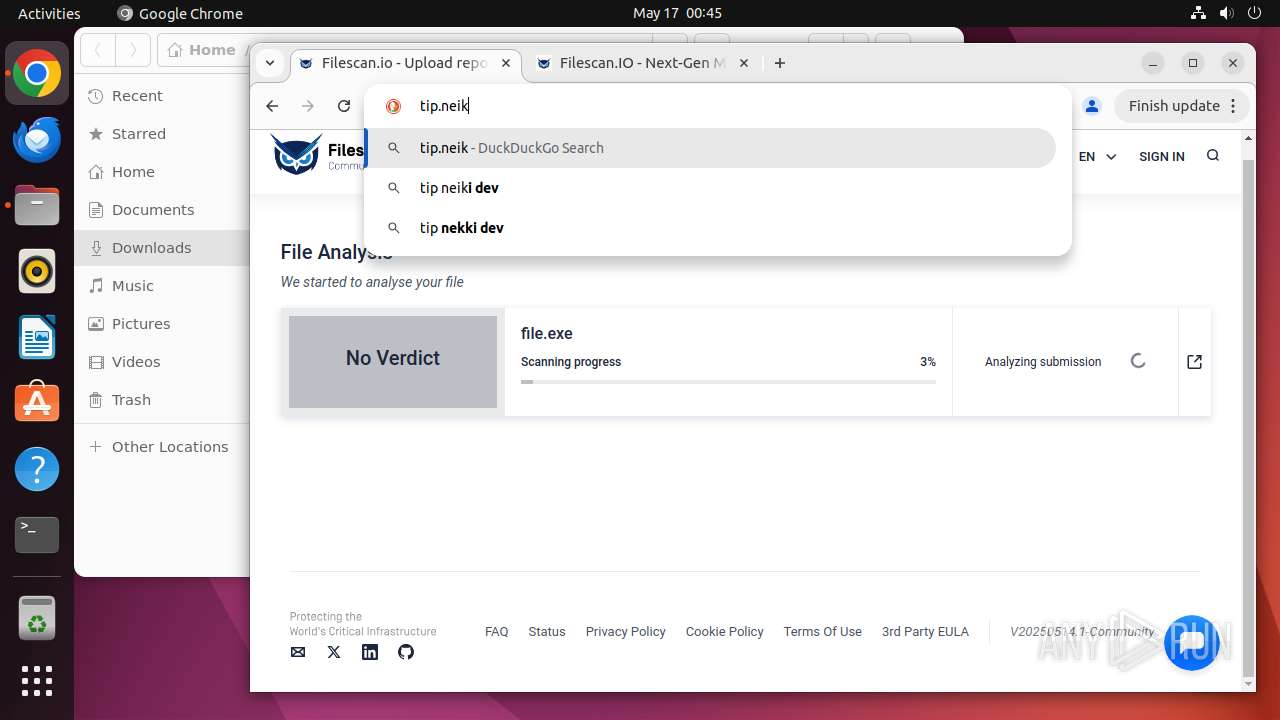Click the Files window forward button

132,50
